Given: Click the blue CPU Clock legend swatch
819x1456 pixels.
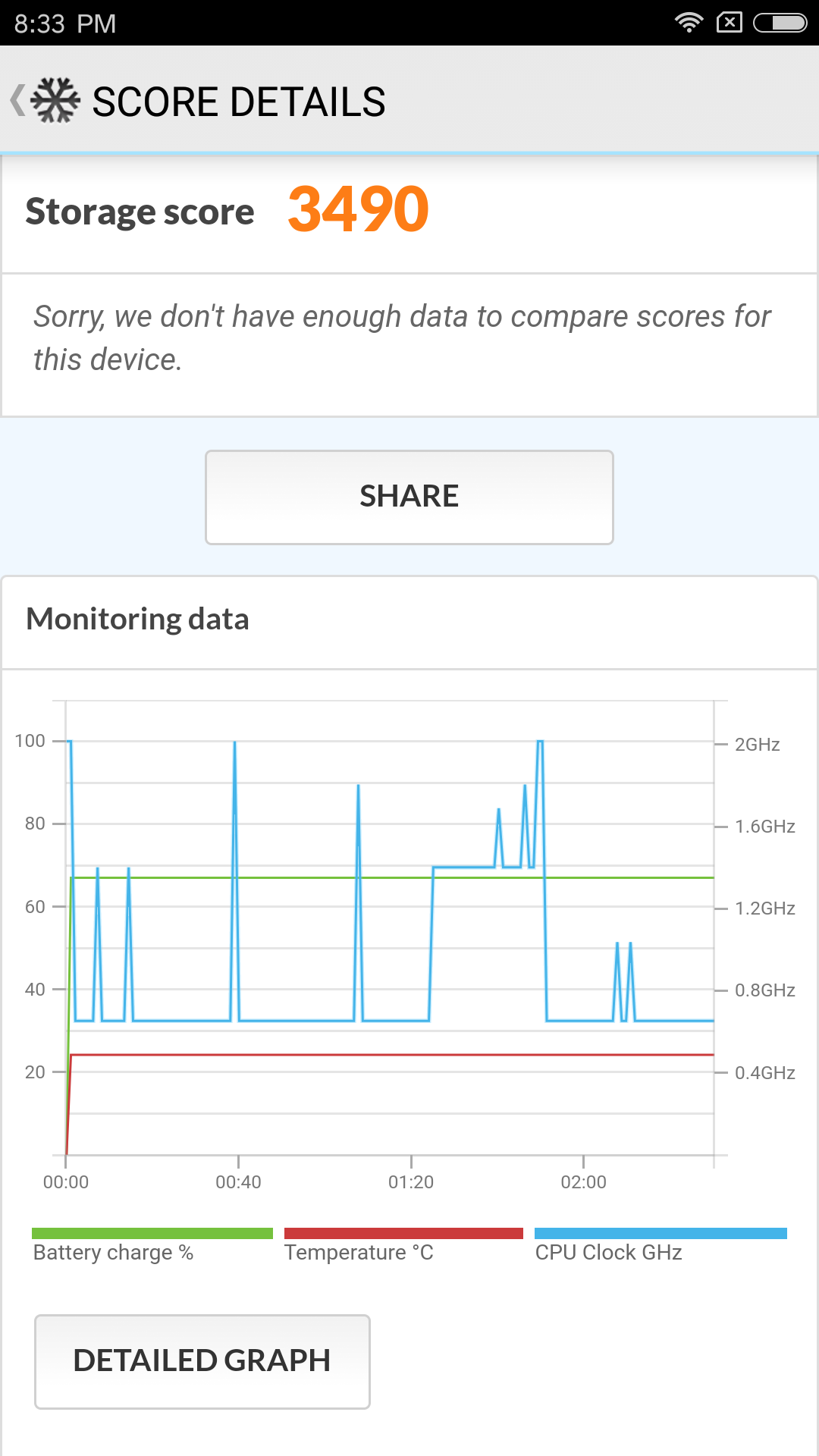Looking at the screenshot, I should 661,1233.
